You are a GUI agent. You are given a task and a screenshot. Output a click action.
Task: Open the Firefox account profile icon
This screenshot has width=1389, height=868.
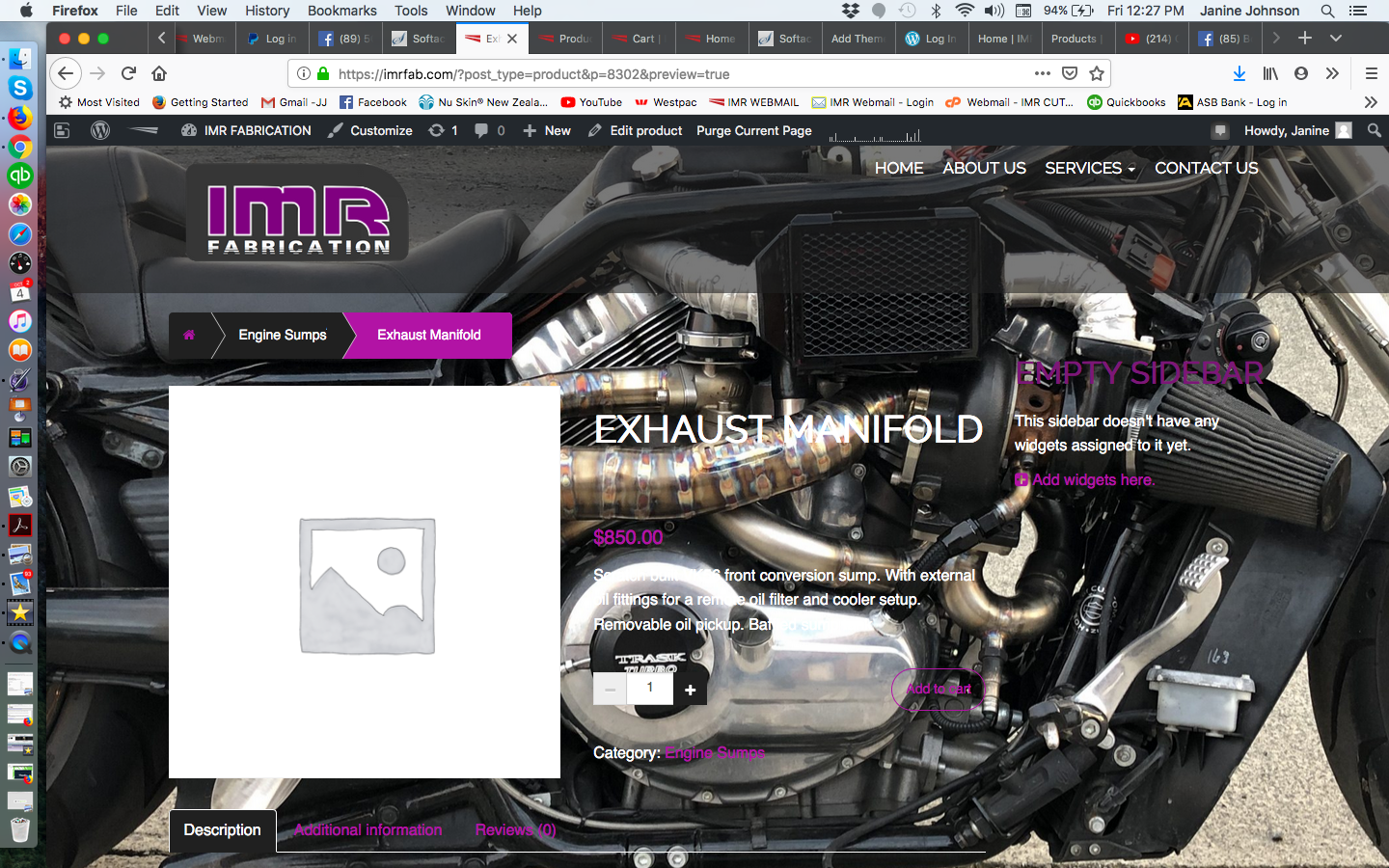coord(1301,72)
